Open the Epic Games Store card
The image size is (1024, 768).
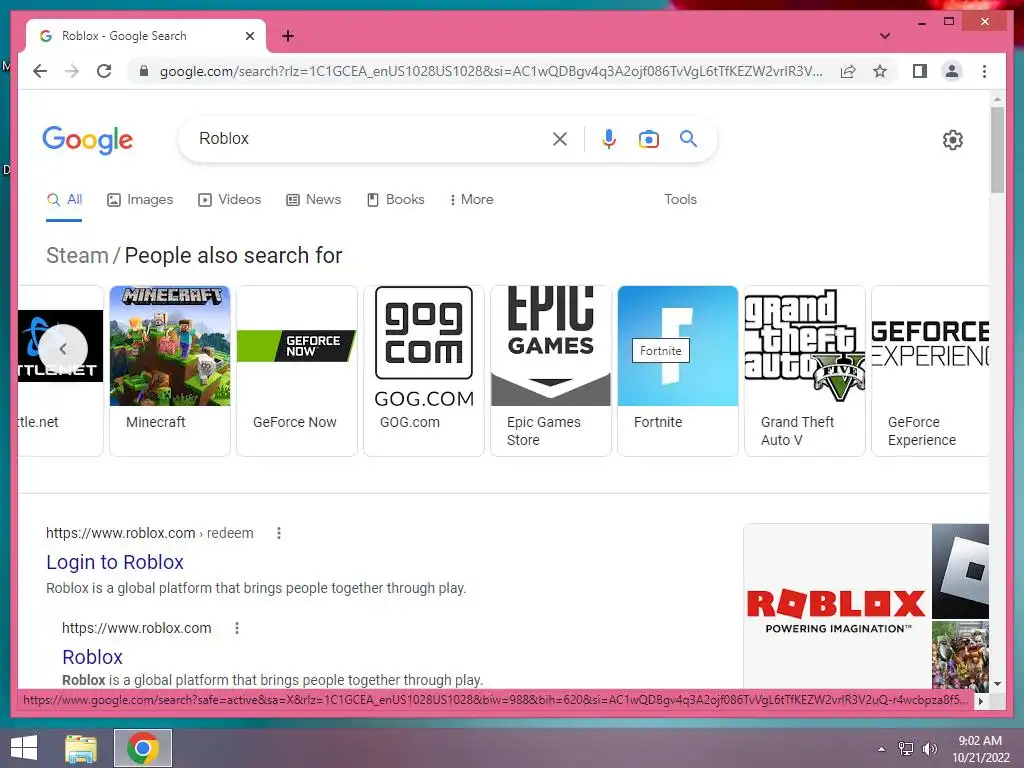tap(551, 370)
